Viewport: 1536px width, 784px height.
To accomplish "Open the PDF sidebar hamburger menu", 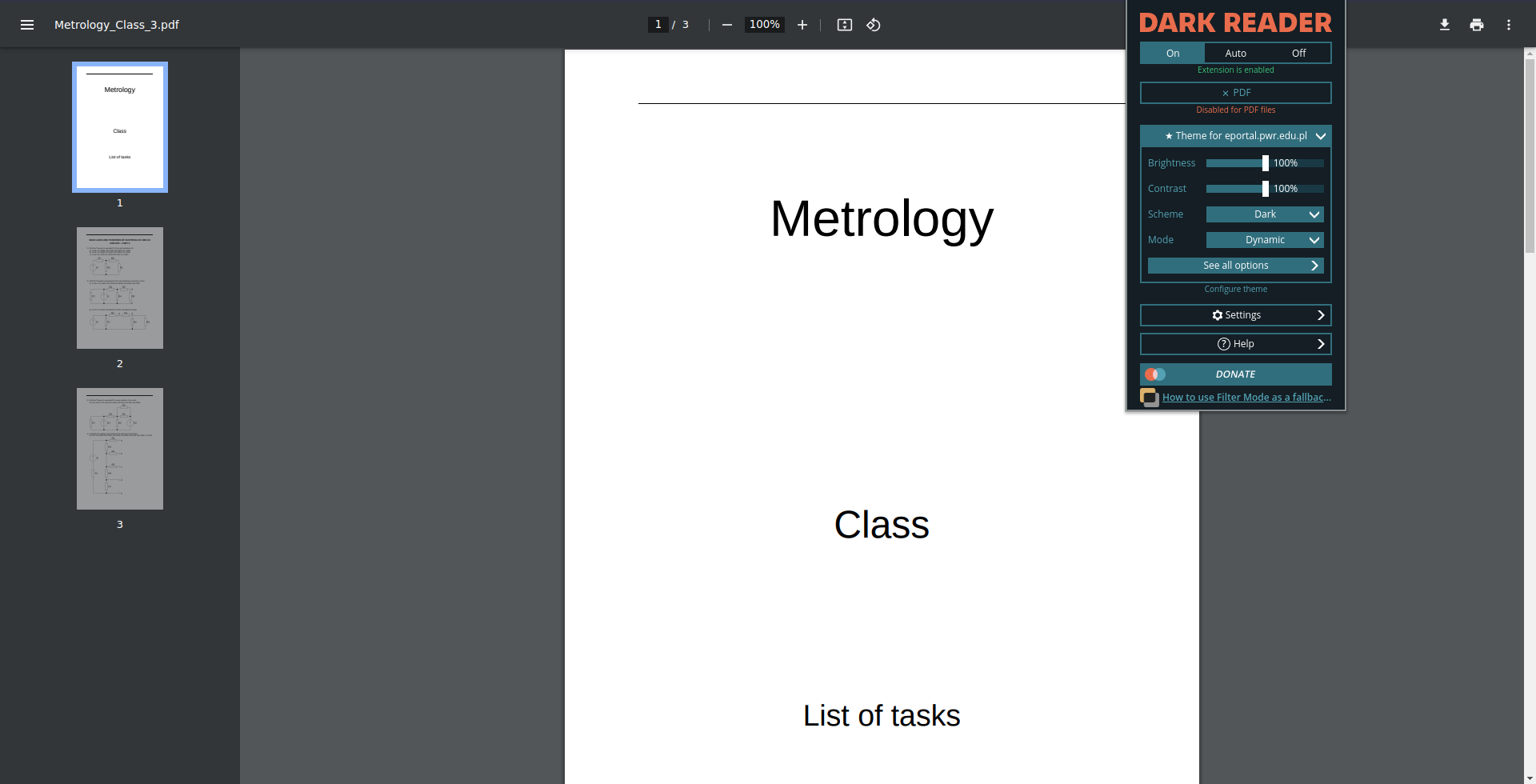I will click(27, 25).
